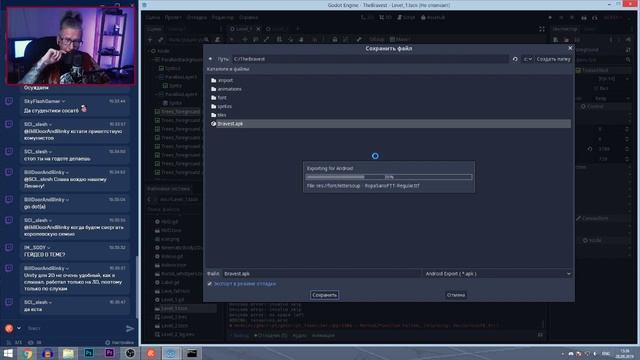
Task: Click the Exporting for Android progress bar
Action: pos(389,177)
